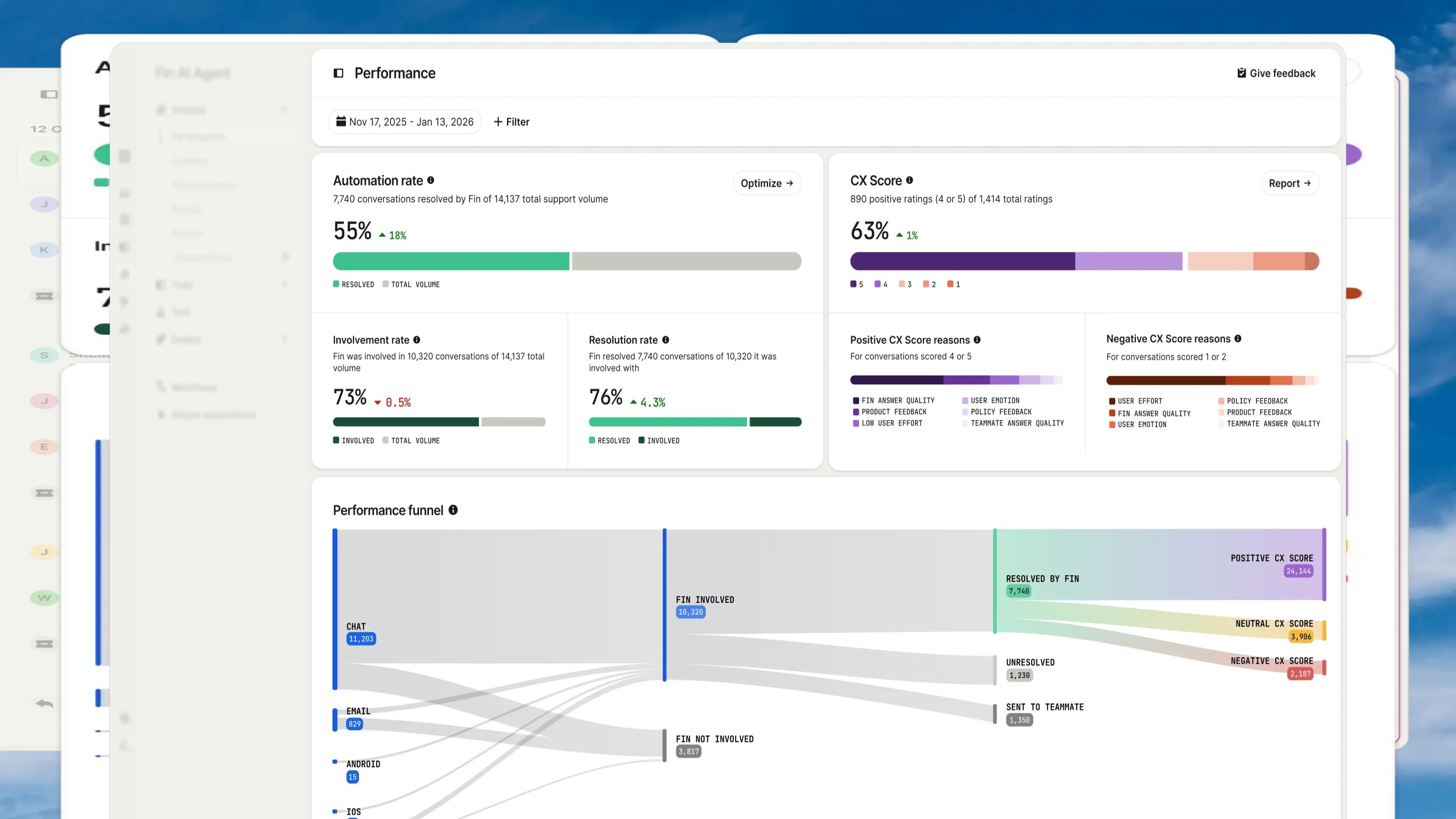Toggle the RESOLVED legend under Automation rate
This screenshot has width=1456, height=819.
(x=354, y=284)
